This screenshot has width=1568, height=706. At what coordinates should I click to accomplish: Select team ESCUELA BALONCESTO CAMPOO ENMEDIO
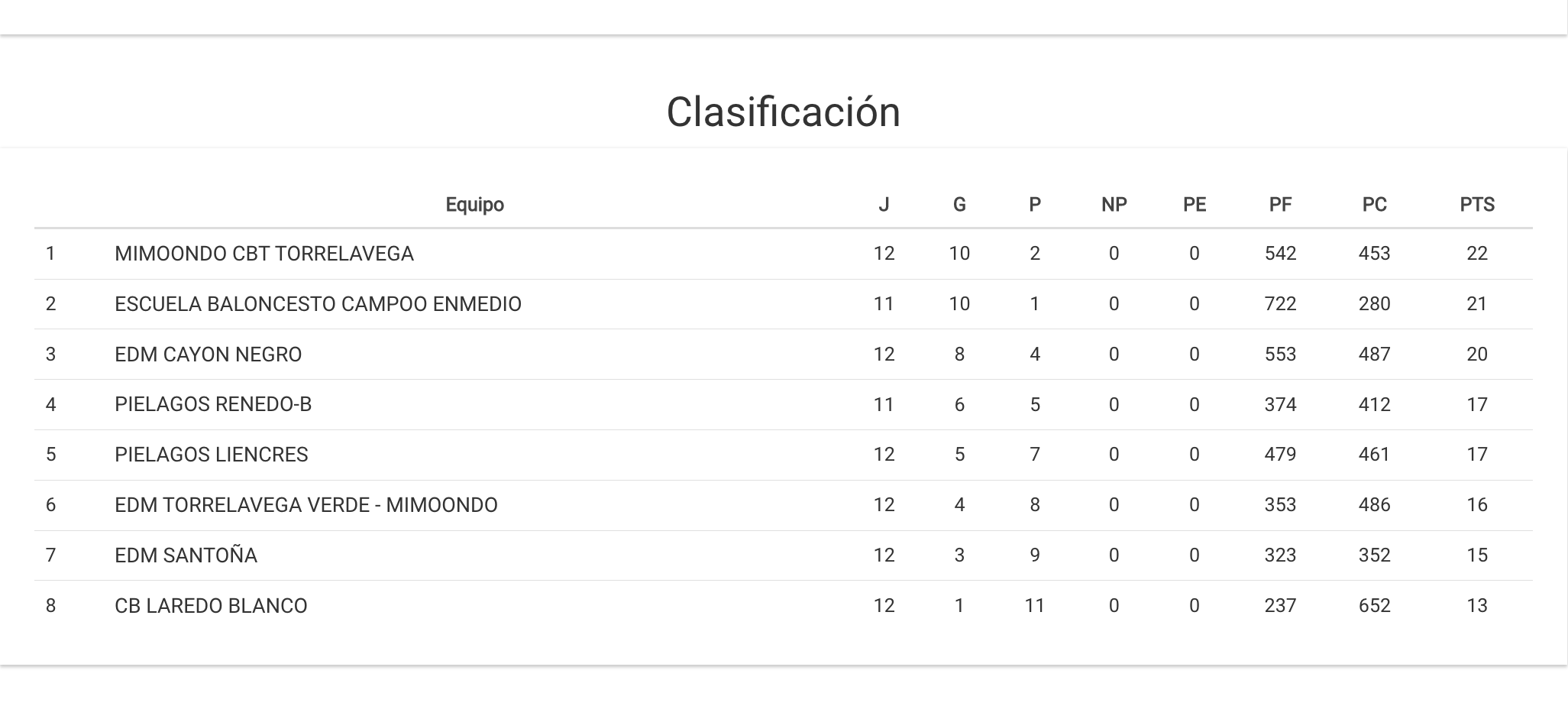tap(318, 304)
